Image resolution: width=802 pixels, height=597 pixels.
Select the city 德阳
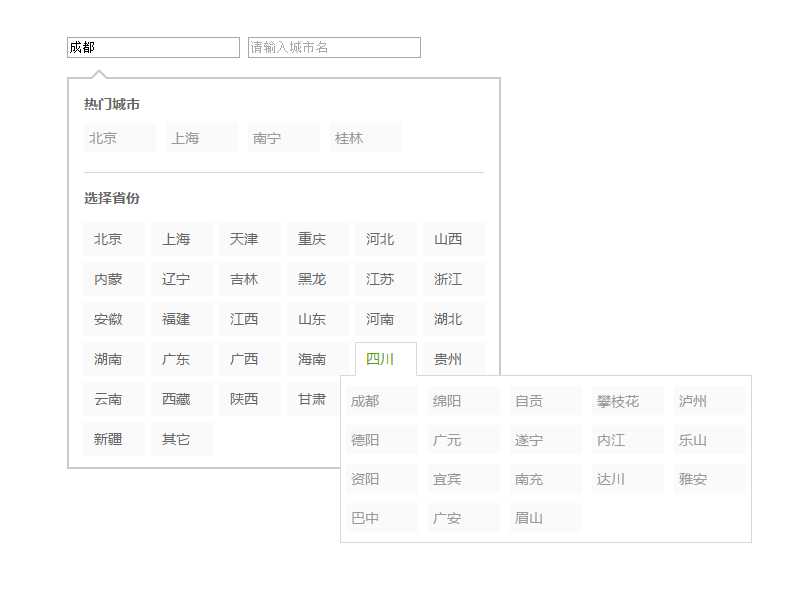coord(382,440)
